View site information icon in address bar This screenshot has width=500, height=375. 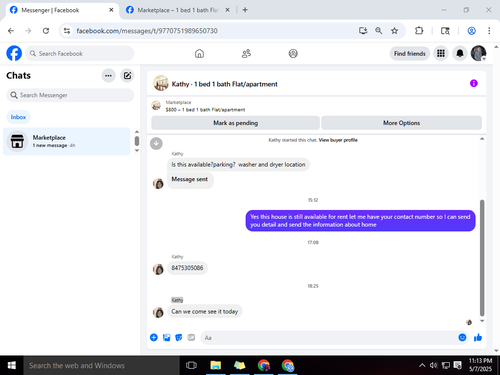67,31
